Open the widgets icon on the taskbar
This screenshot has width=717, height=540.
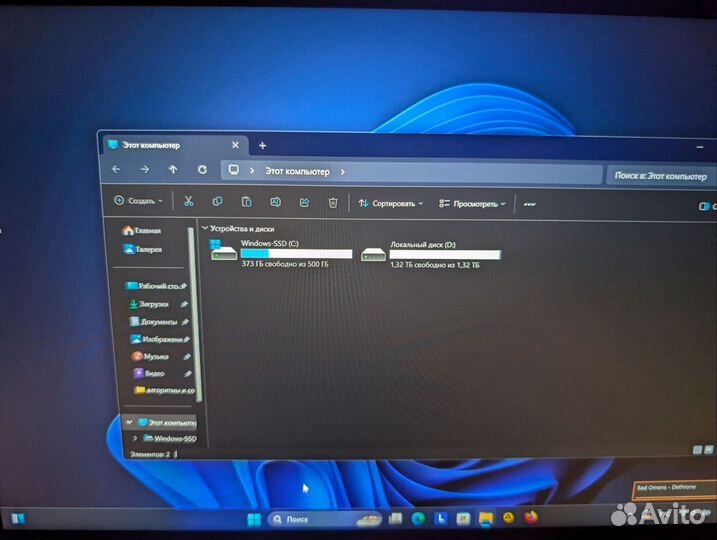click(18, 519)
